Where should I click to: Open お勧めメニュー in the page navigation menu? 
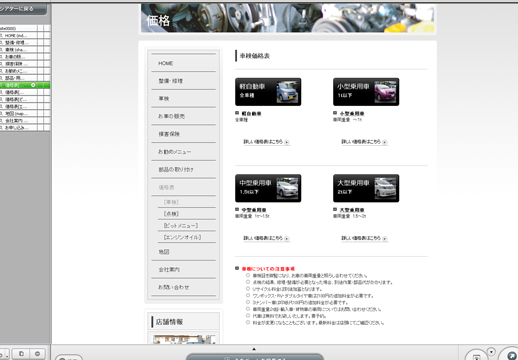(x=183, y=152)
